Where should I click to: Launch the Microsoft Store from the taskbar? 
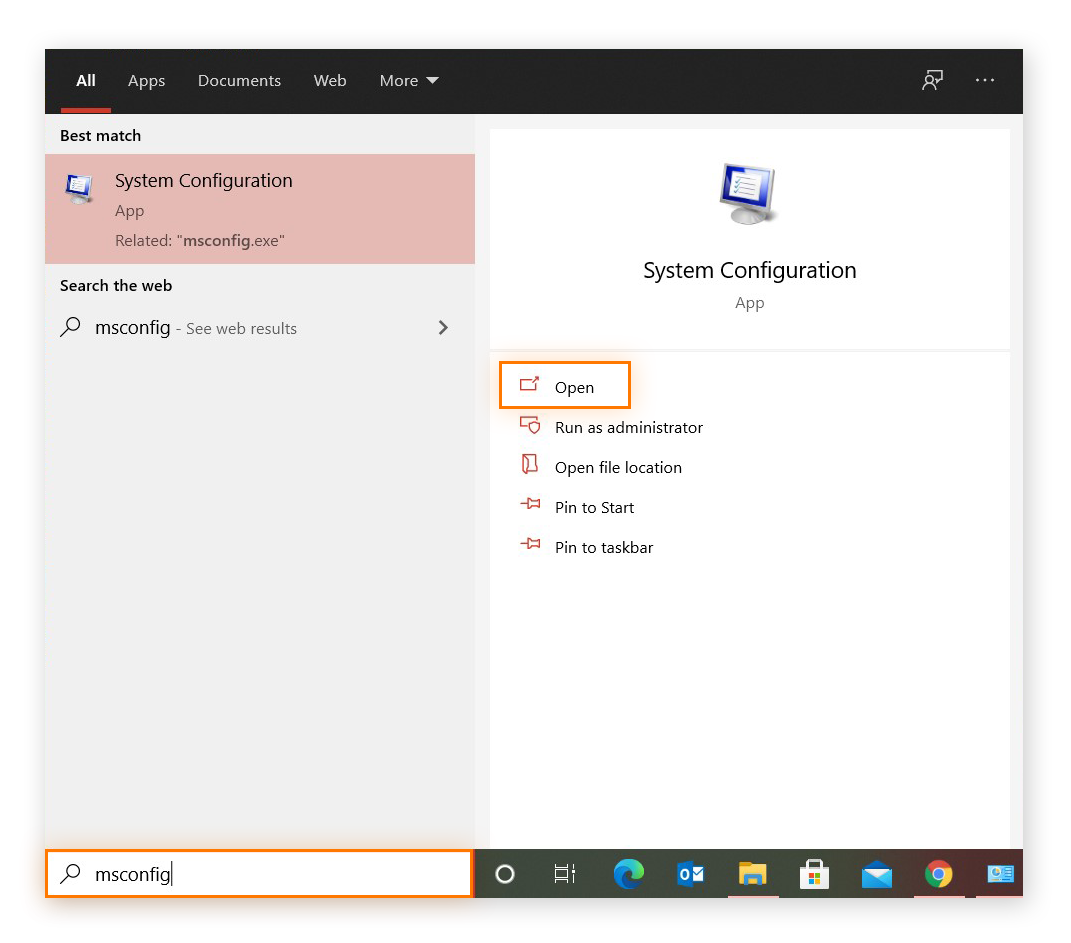click(x=814, y=873)
